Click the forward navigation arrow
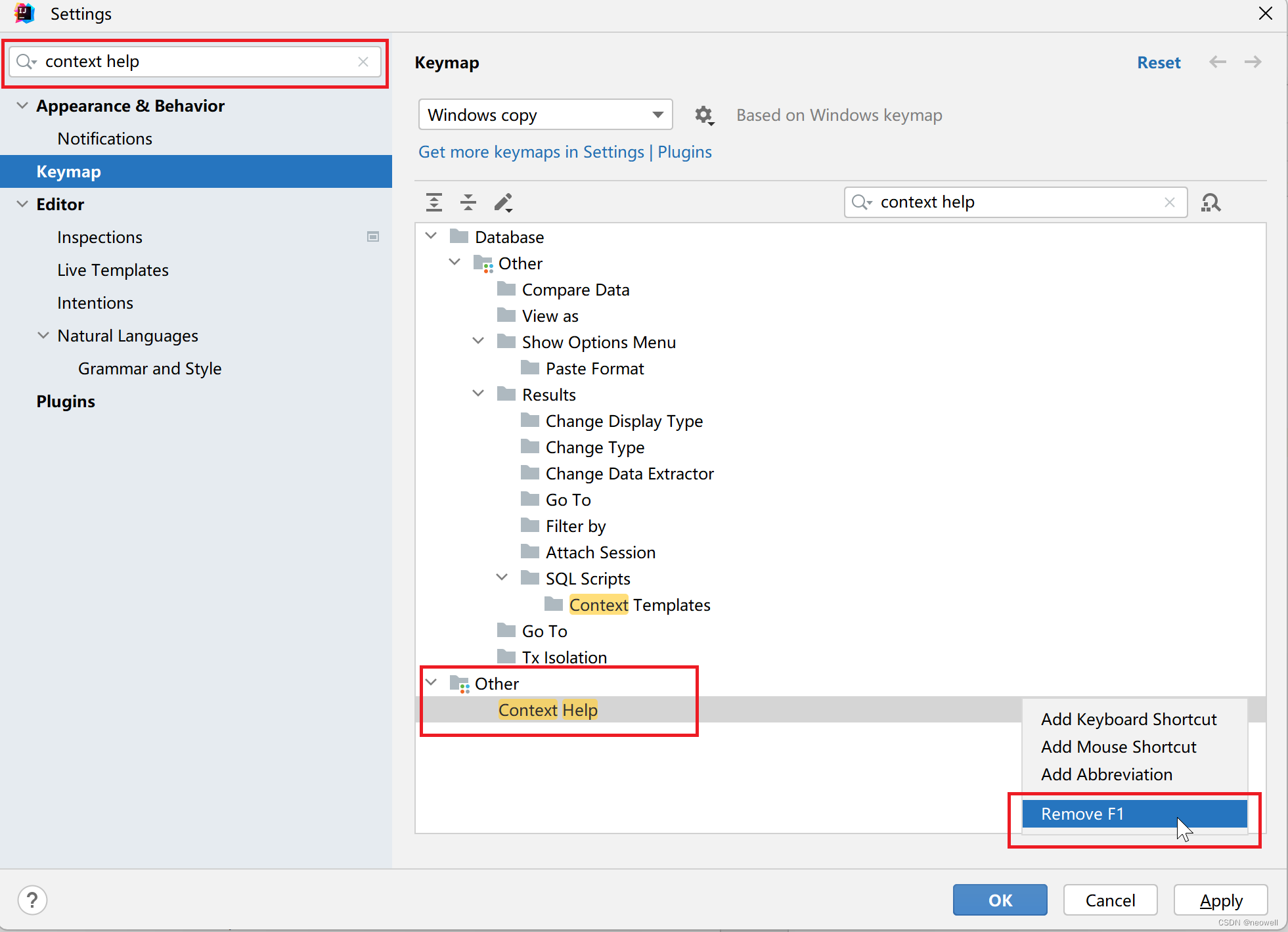1288x932 pixels. 1253,62
